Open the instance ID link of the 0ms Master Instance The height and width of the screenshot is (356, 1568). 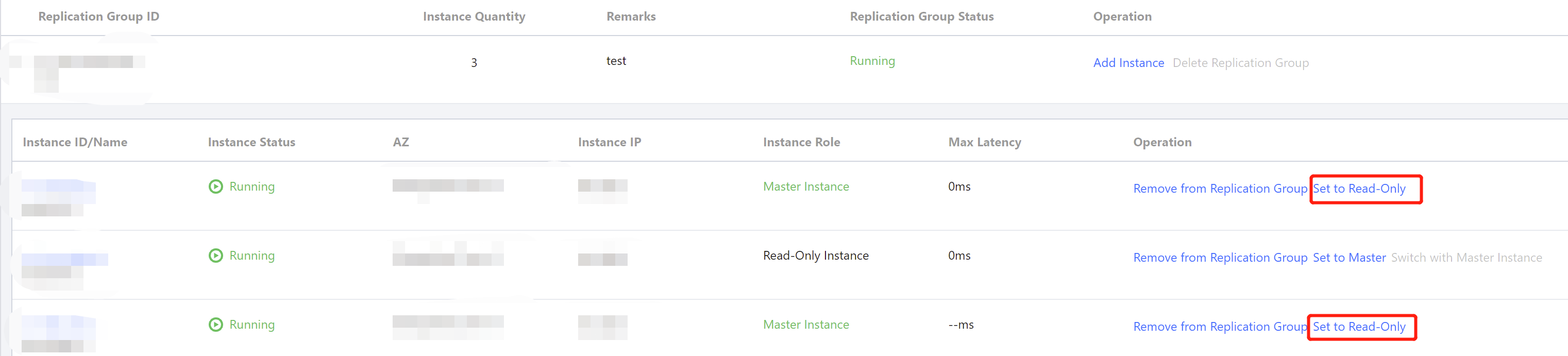(x=58, y=186)
